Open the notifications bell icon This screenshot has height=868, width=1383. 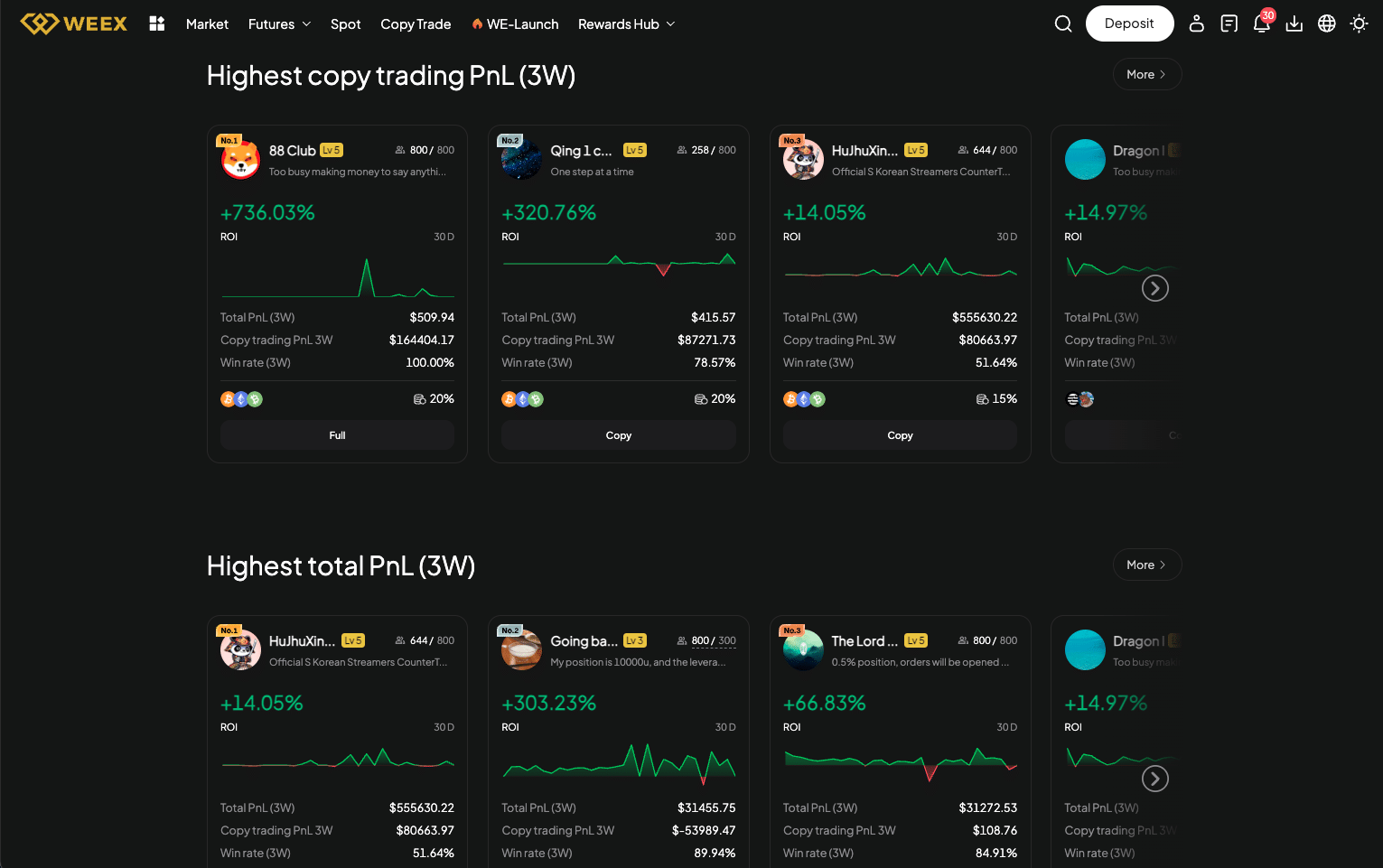click(x=1262, y=23)
